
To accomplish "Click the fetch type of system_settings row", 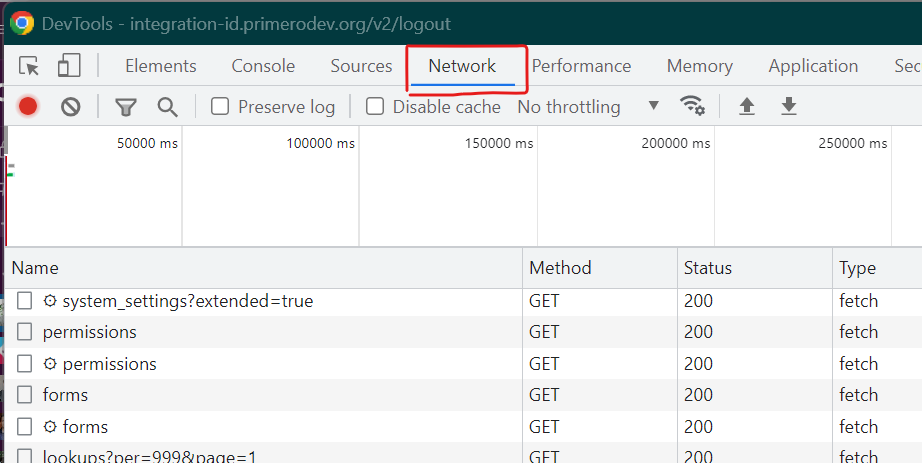I will (x=858, y=301).
